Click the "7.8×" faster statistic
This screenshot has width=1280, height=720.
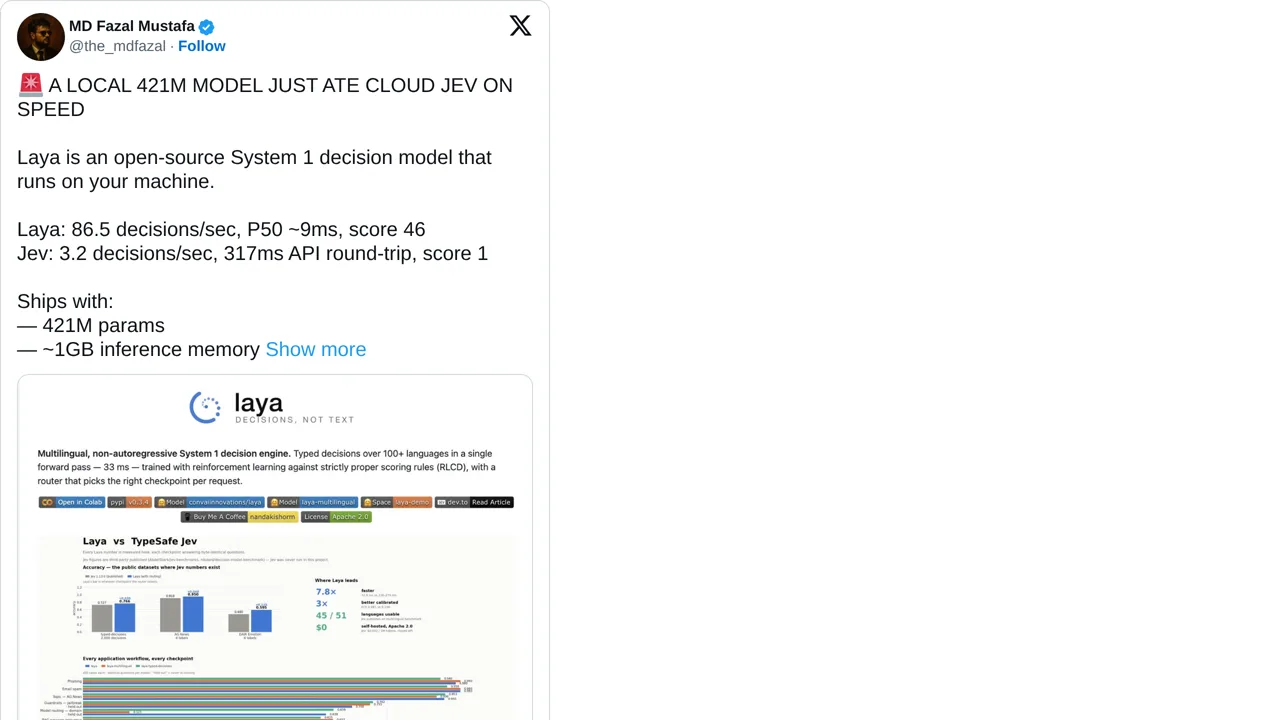(327, 592)
